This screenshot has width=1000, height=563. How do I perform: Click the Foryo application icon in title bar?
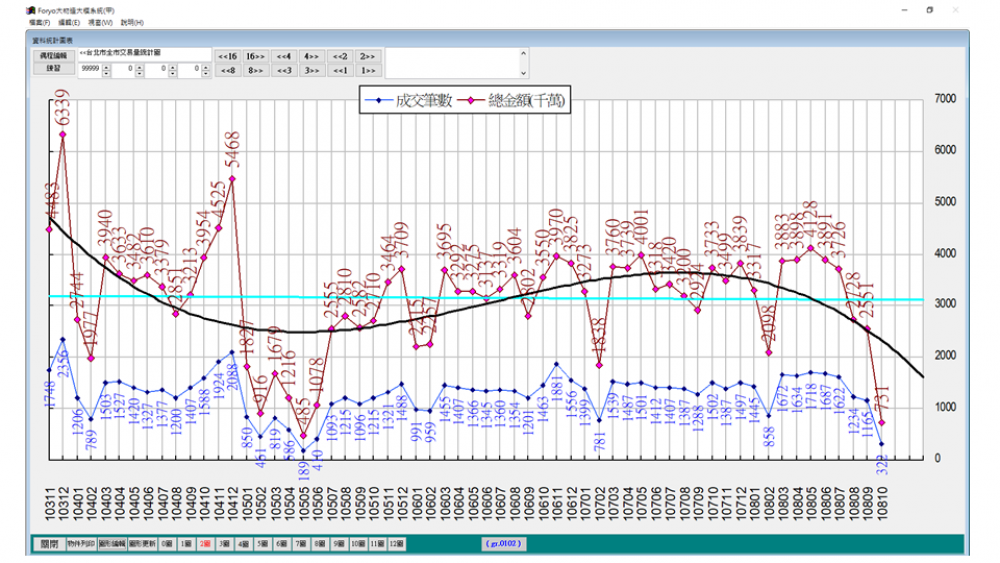[31, 10]
